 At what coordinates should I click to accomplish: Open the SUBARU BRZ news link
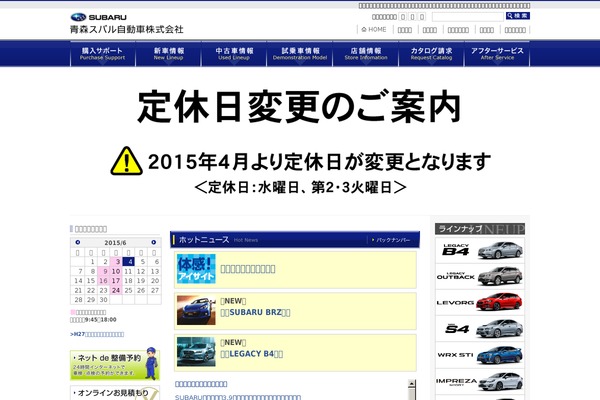tap(255, 312)
